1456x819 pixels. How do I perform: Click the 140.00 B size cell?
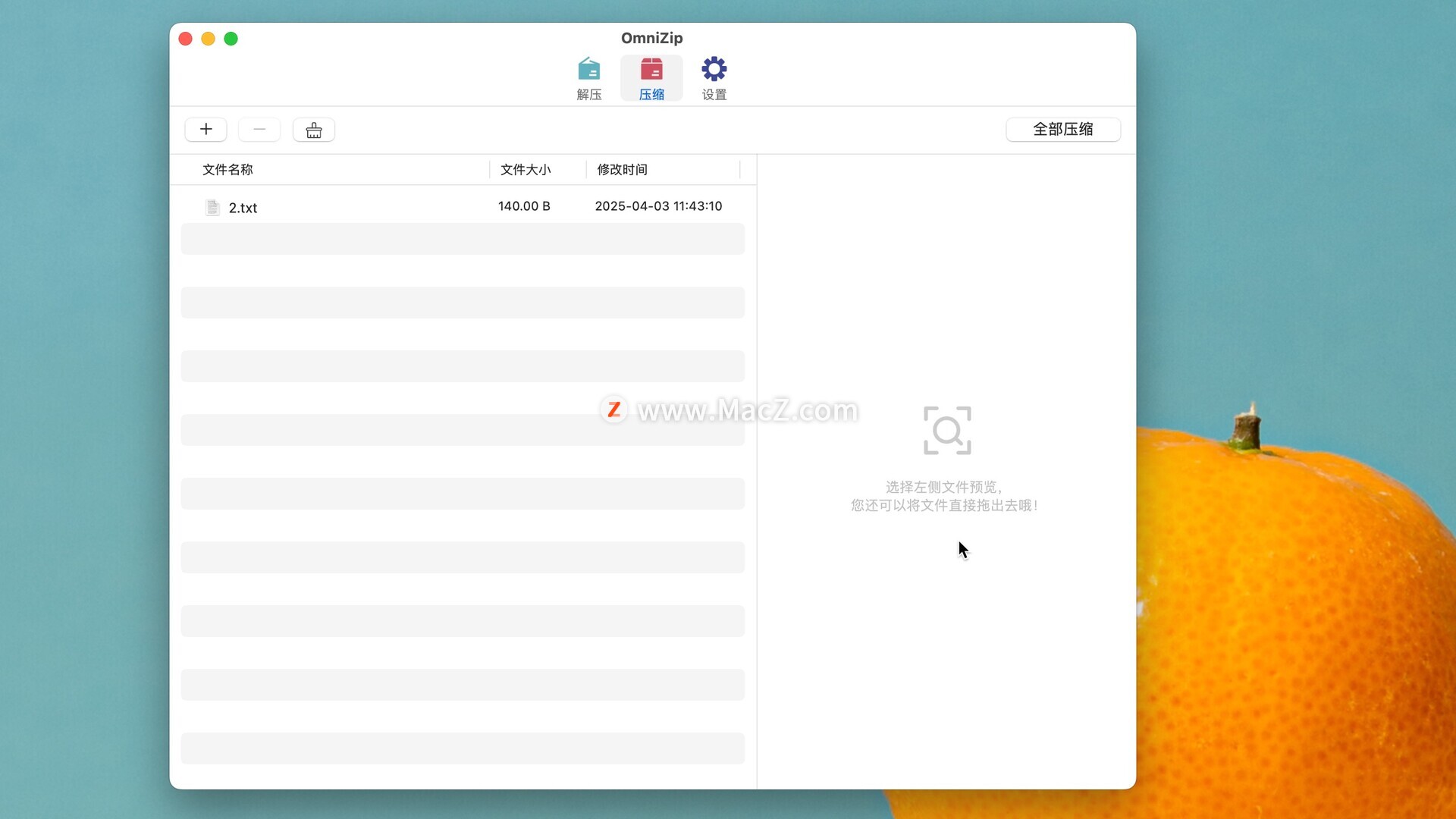tap(524, 206)
